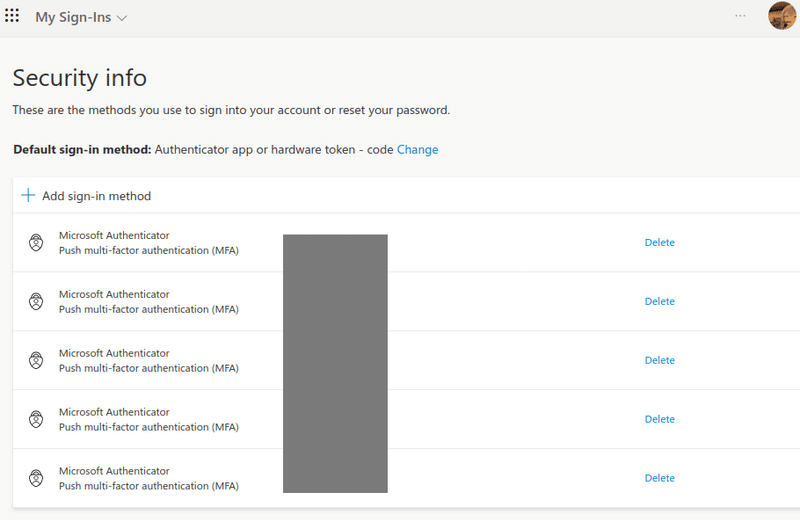
Task: Change the default sign-in method
Action: [417, 150]
